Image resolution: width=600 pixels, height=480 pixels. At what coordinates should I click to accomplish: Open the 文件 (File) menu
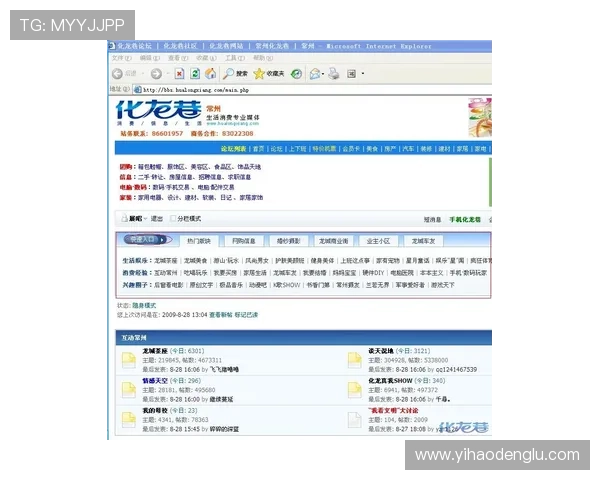(x=122, y=58)
